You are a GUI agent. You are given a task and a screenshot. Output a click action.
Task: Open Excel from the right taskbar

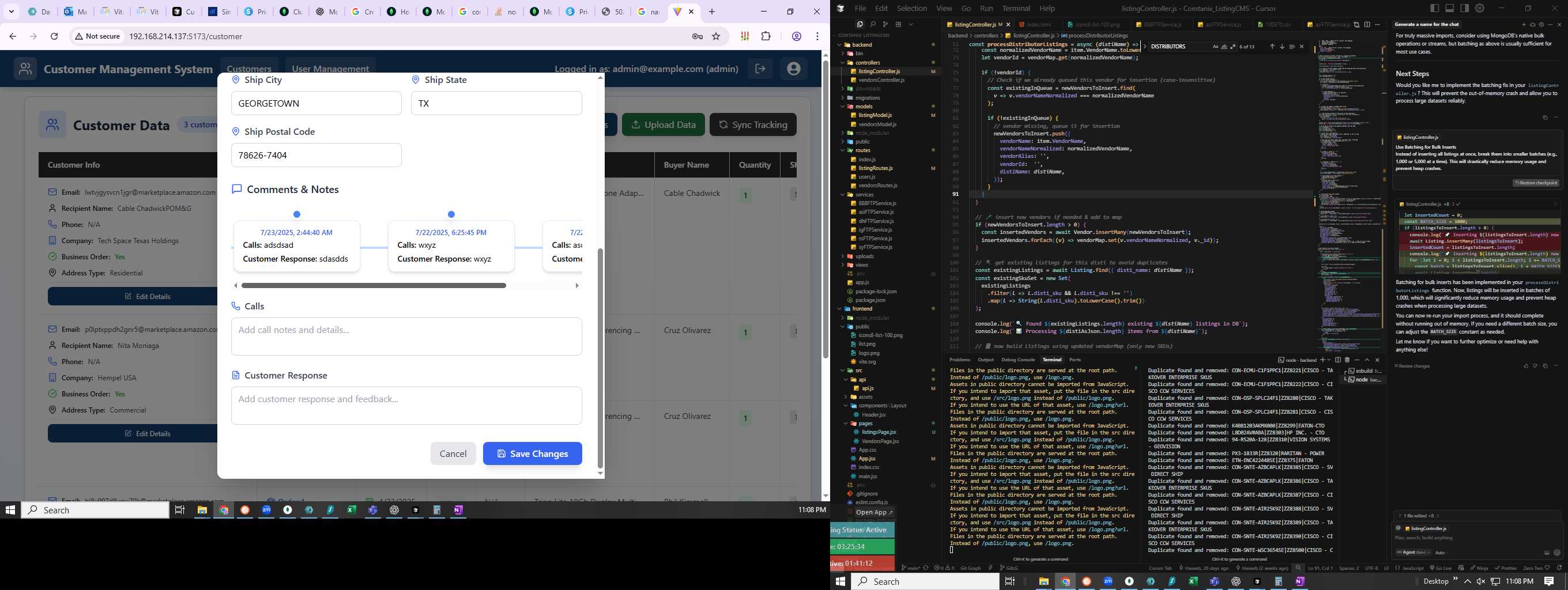pyautogui.click(x=1193, y=581)
